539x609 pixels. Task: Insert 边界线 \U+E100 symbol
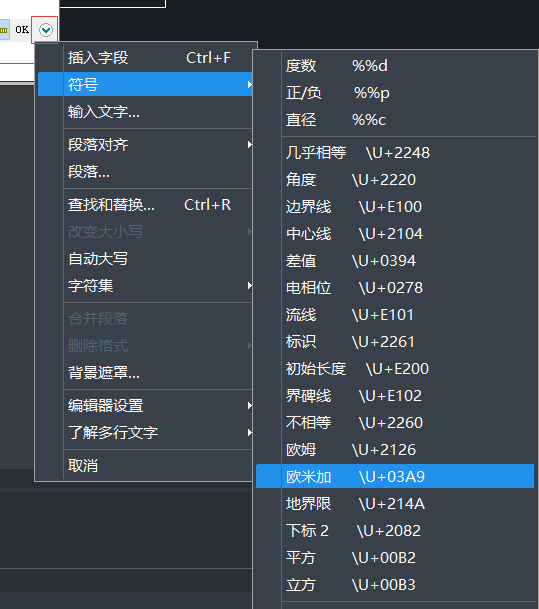[395, 207]
